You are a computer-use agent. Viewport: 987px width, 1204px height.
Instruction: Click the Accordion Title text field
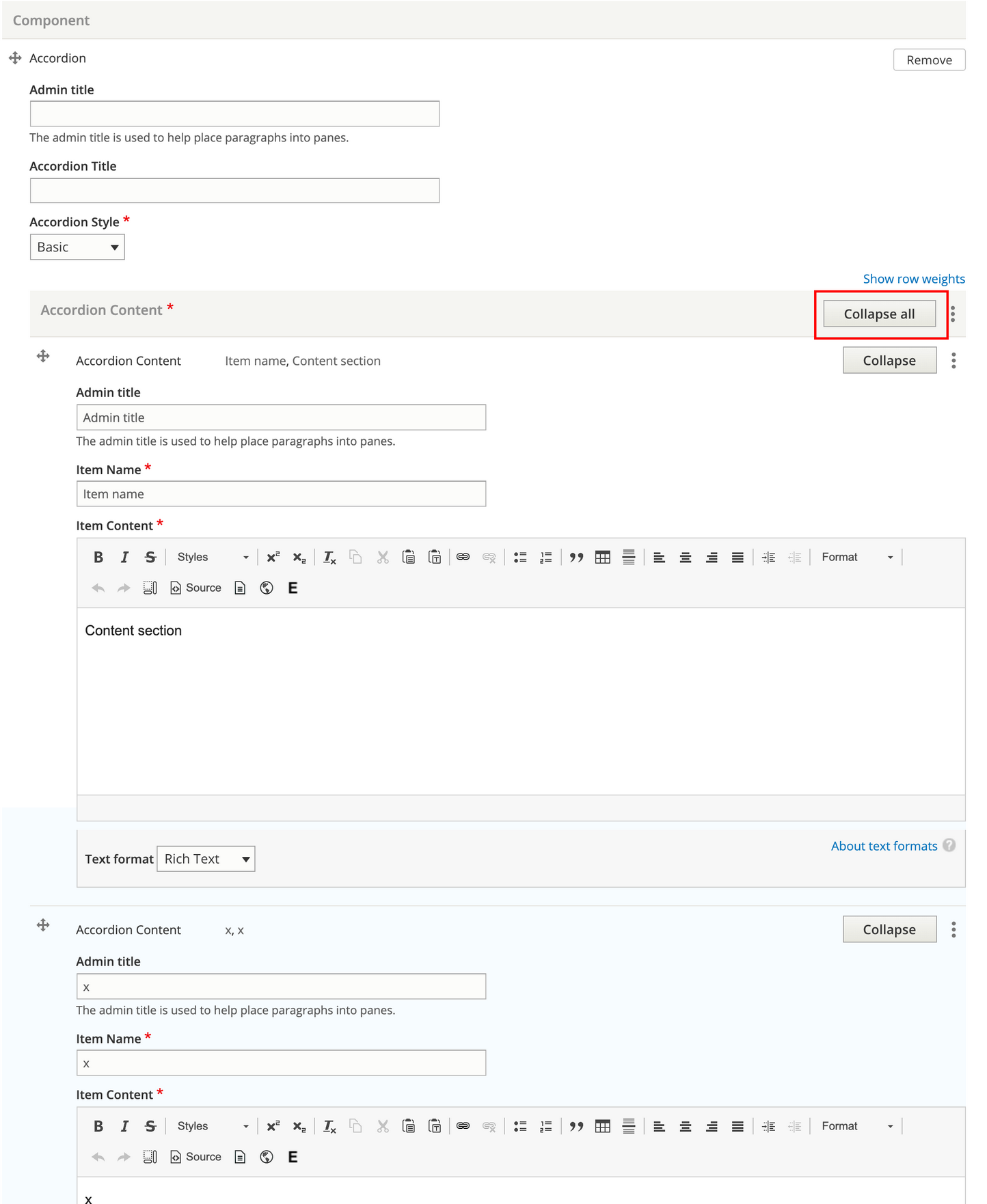pyautogui.click(x=234, y=191)
